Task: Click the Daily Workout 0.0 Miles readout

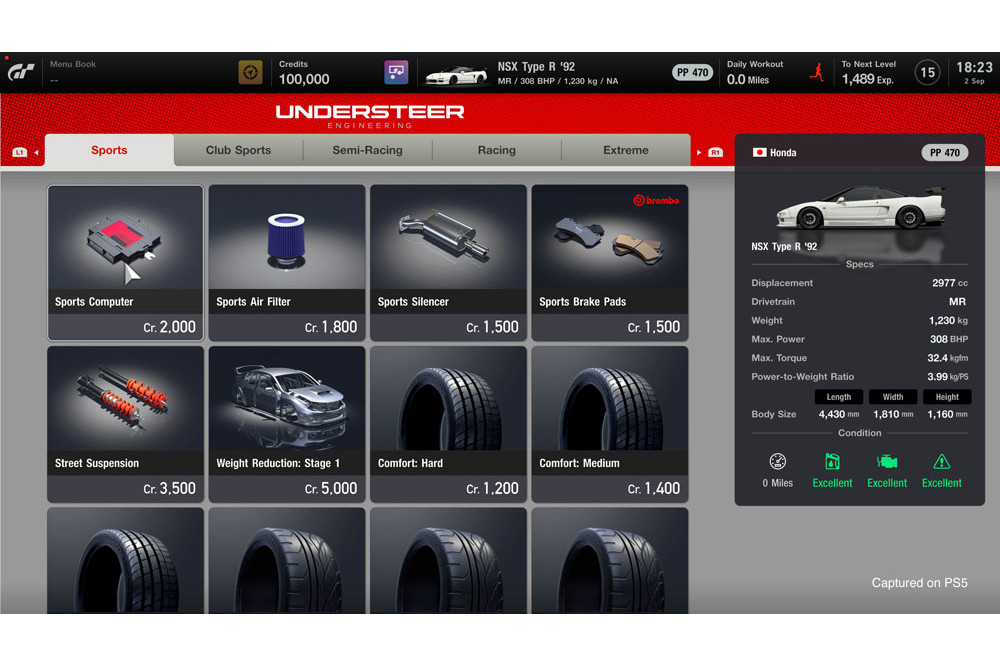Action: click(755, 73)
